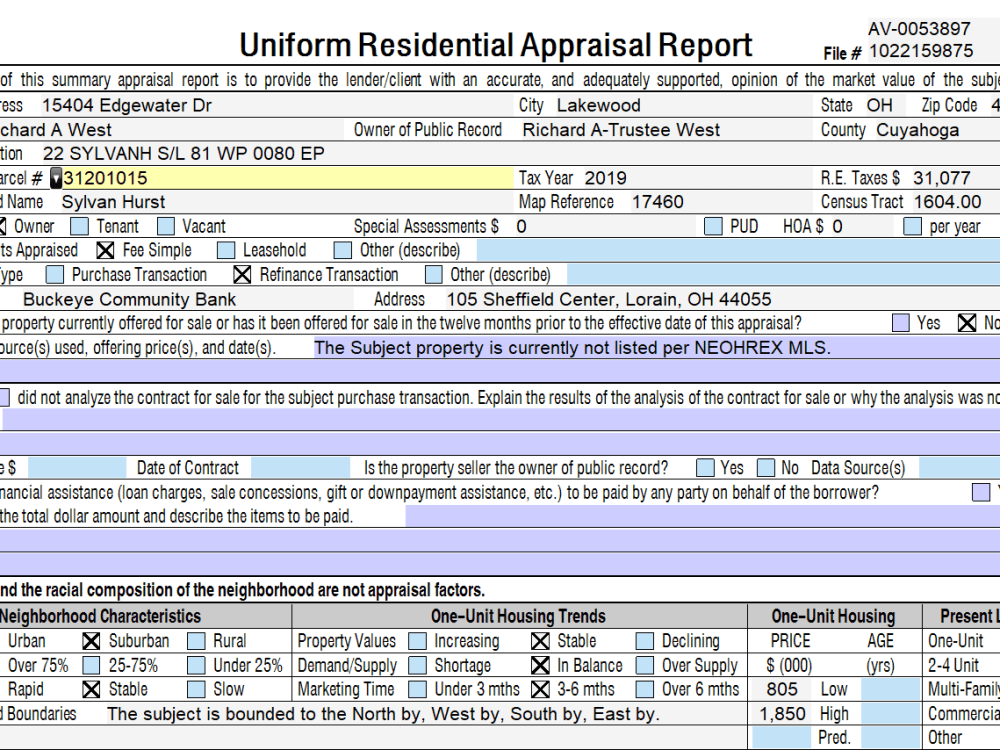The image size is (1000, 750).
Task: Click the One-Unit Housing Trends header
Action: tap(518, 616)
